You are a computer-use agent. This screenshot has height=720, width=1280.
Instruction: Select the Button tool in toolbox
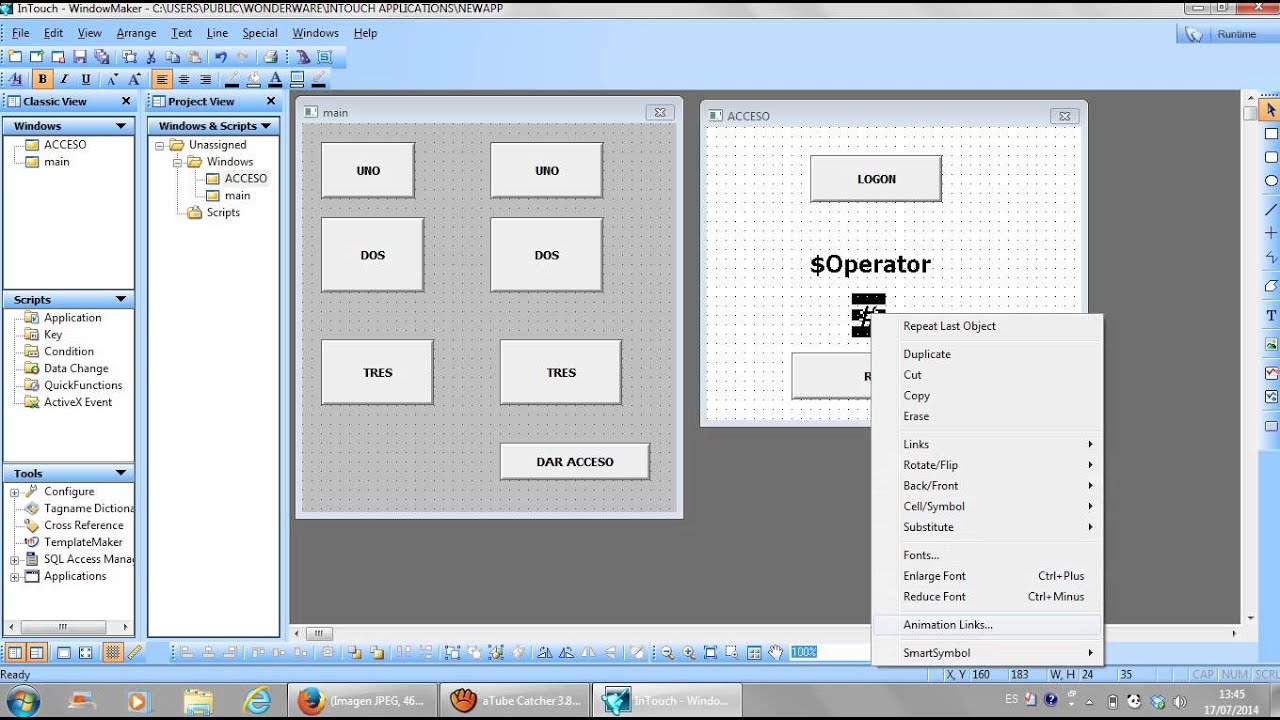pyautogui.click(x=1271, y=426)
